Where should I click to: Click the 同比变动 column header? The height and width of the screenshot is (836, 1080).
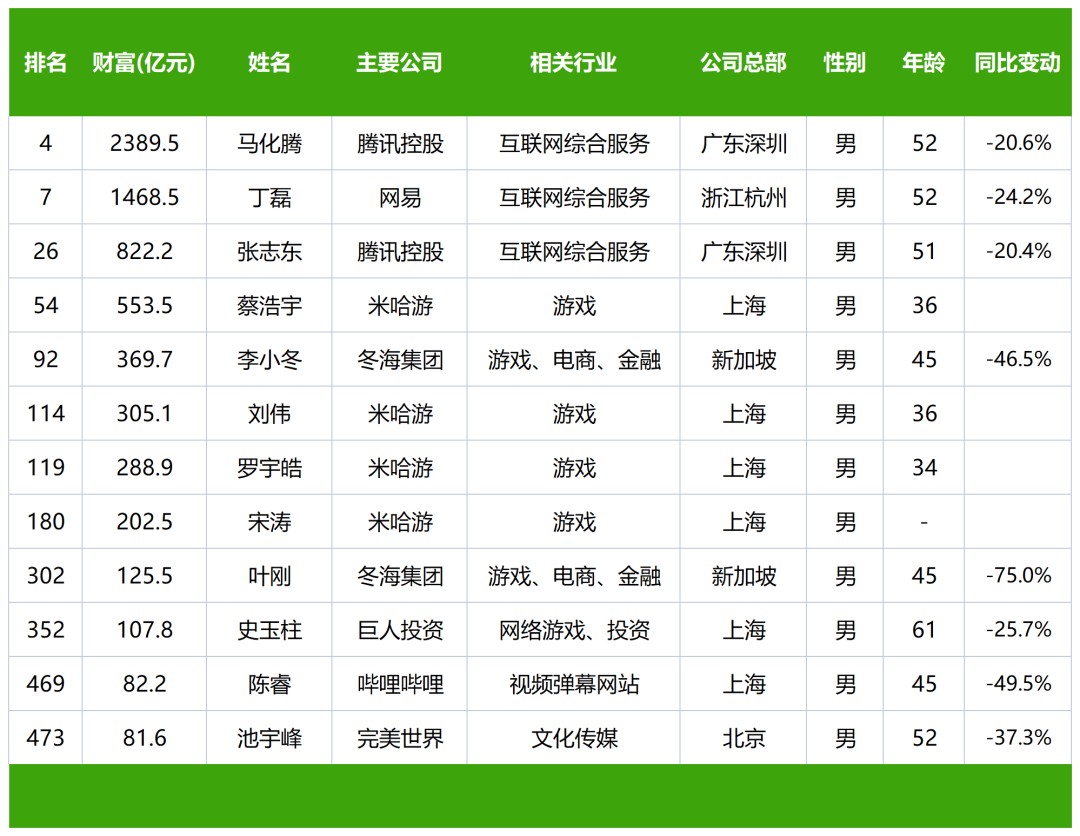[x=1017, y=63]
